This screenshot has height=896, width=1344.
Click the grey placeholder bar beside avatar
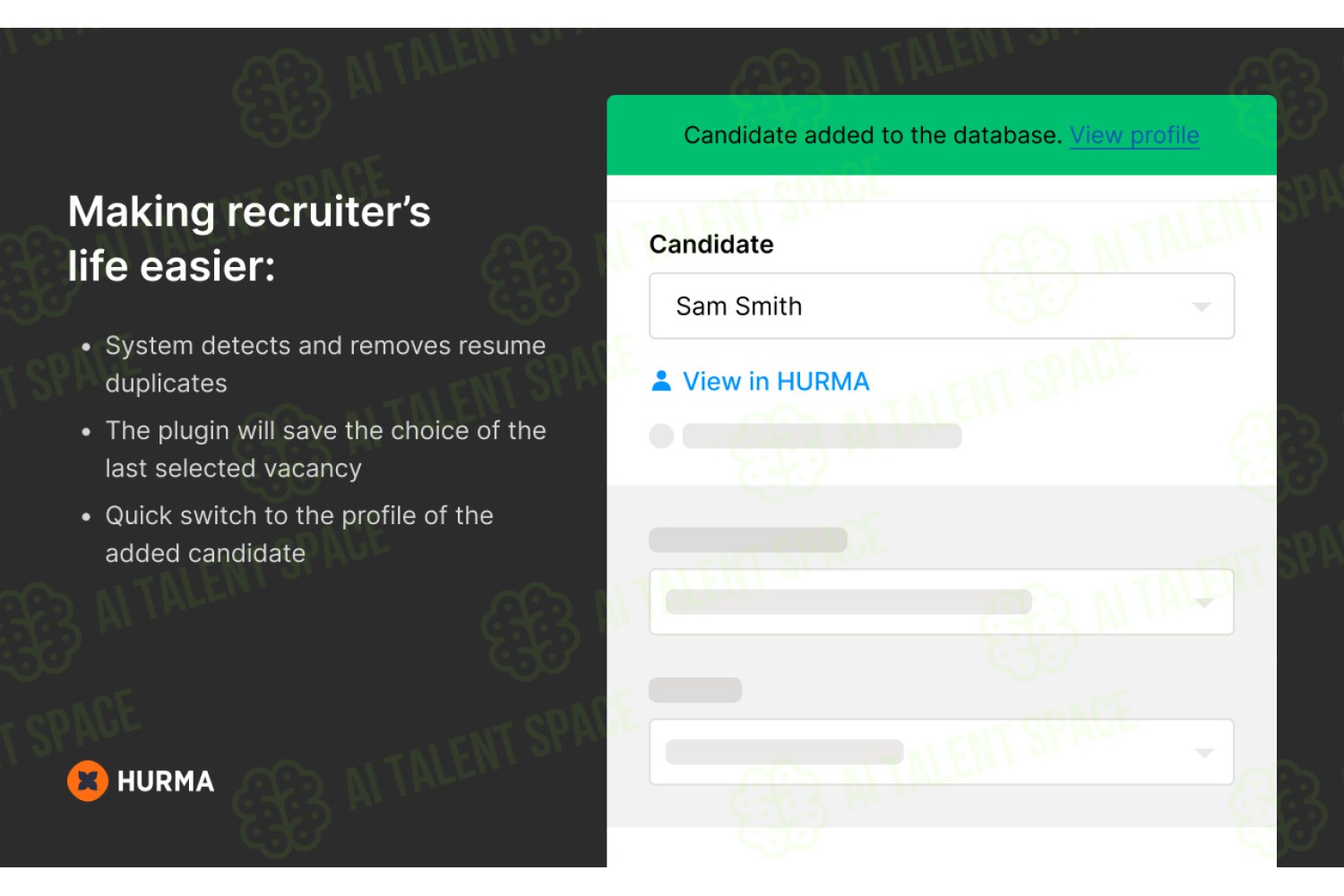822,436
